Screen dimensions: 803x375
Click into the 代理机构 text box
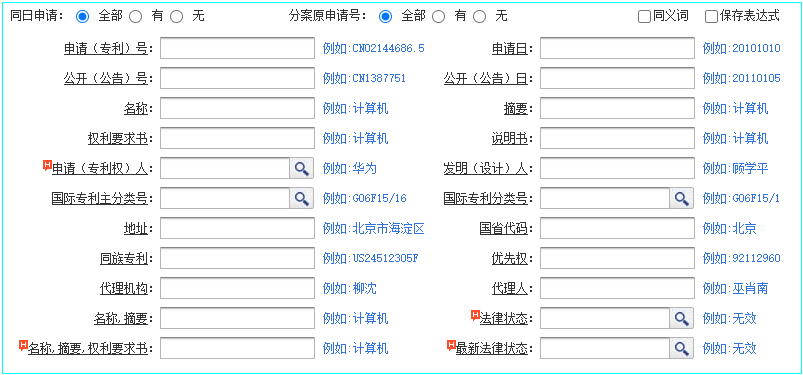point(238,288)
